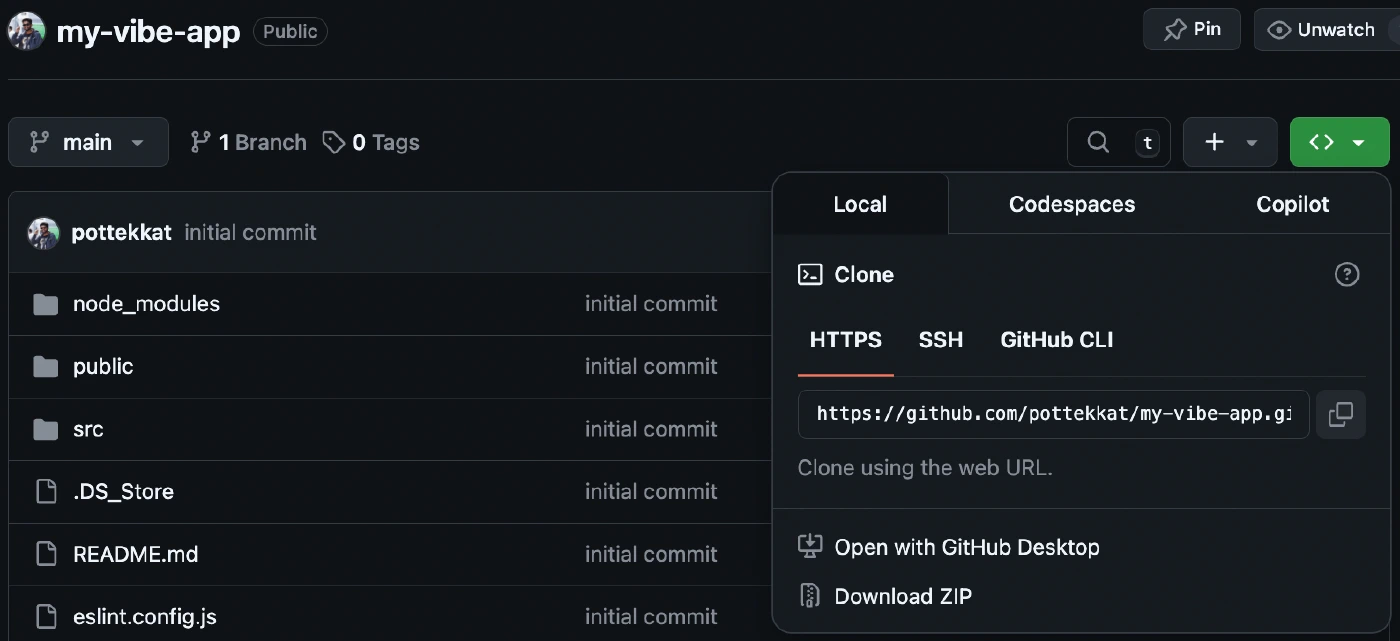Click the Clone heading in the Local panel
Image resolution: width=1400 pixels, height=641 pixels.
(x=864, y=274)
